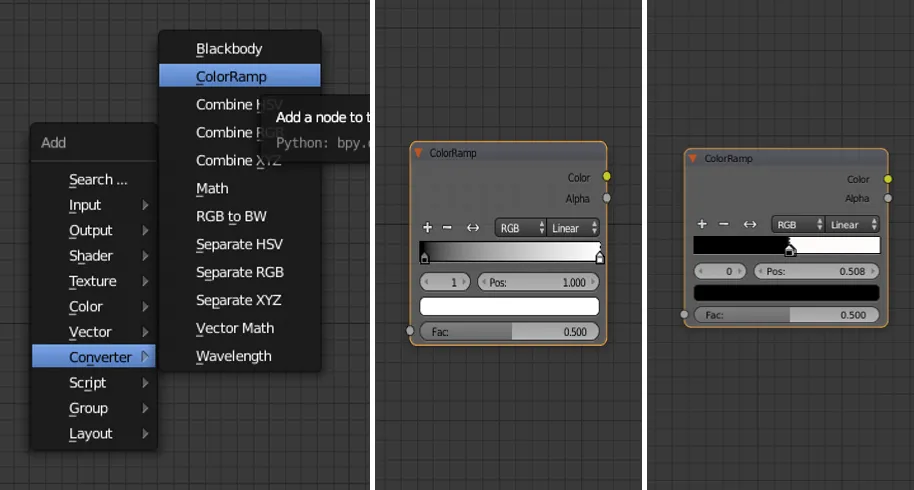Viewport: 914px width, 490px height.
Task: Collapse the right ColorRamp node triangle
Action: click(692, 158)
